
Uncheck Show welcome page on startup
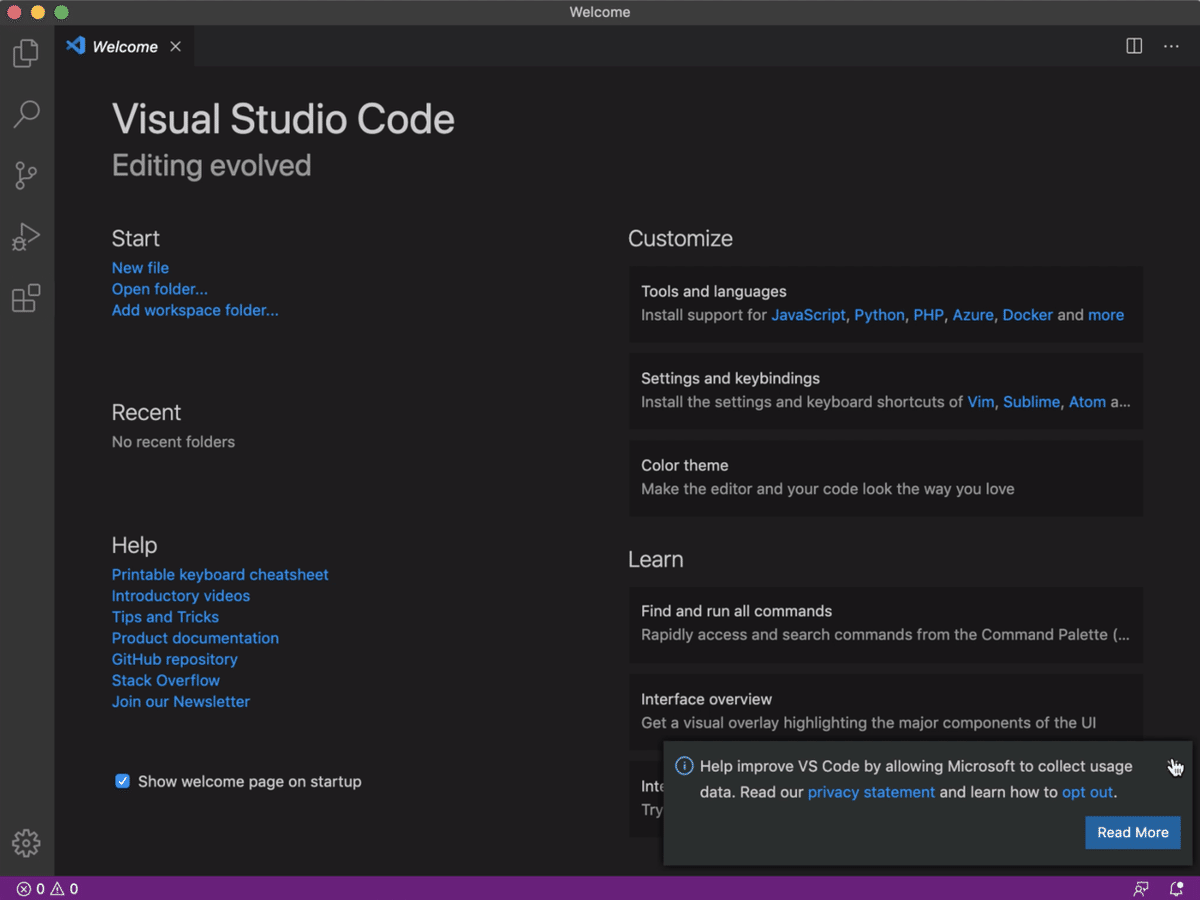tap(122, 781)
